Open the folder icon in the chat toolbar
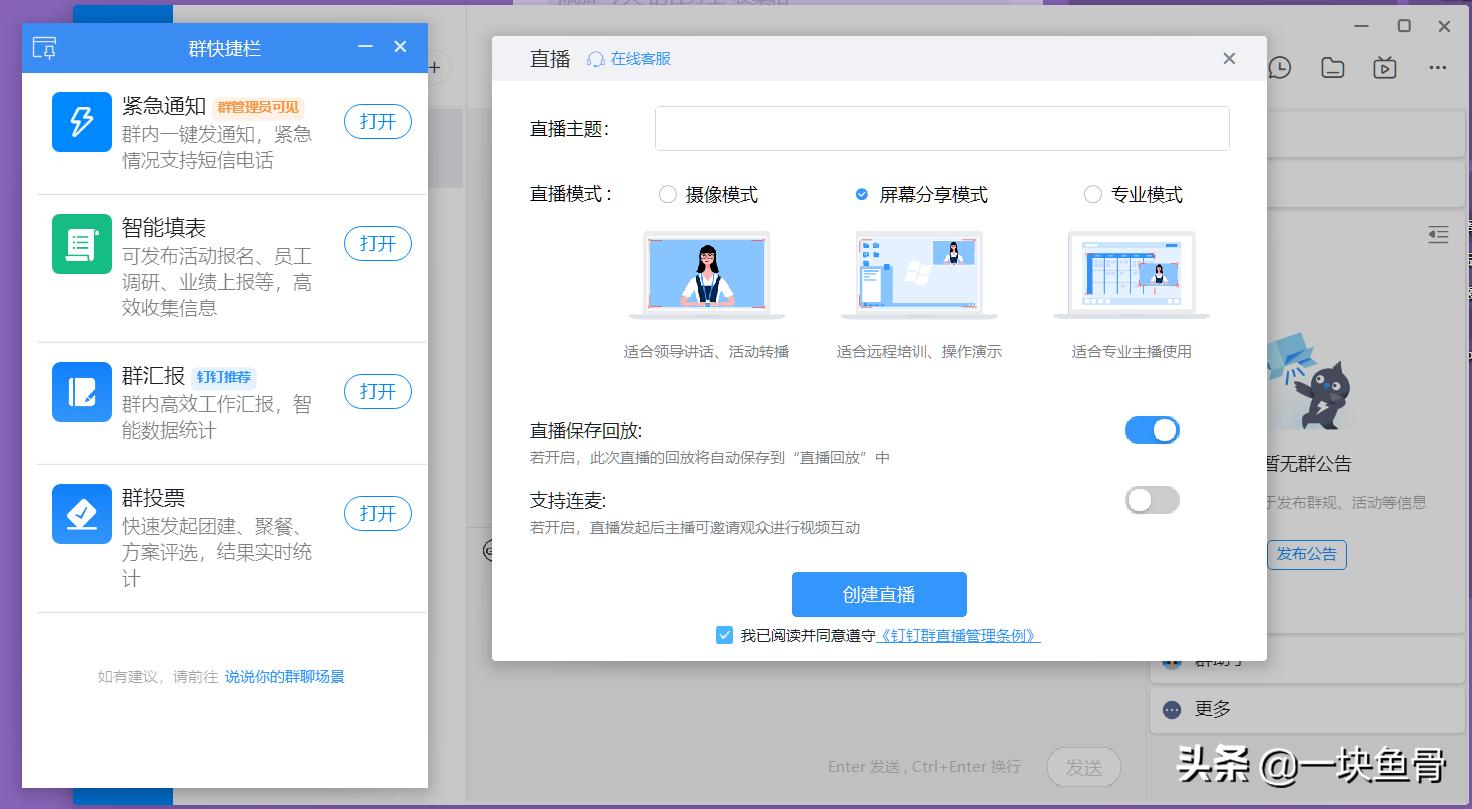Image resolution: width=1472 pixels, height=809 pixels. [x=1332, y=68]
